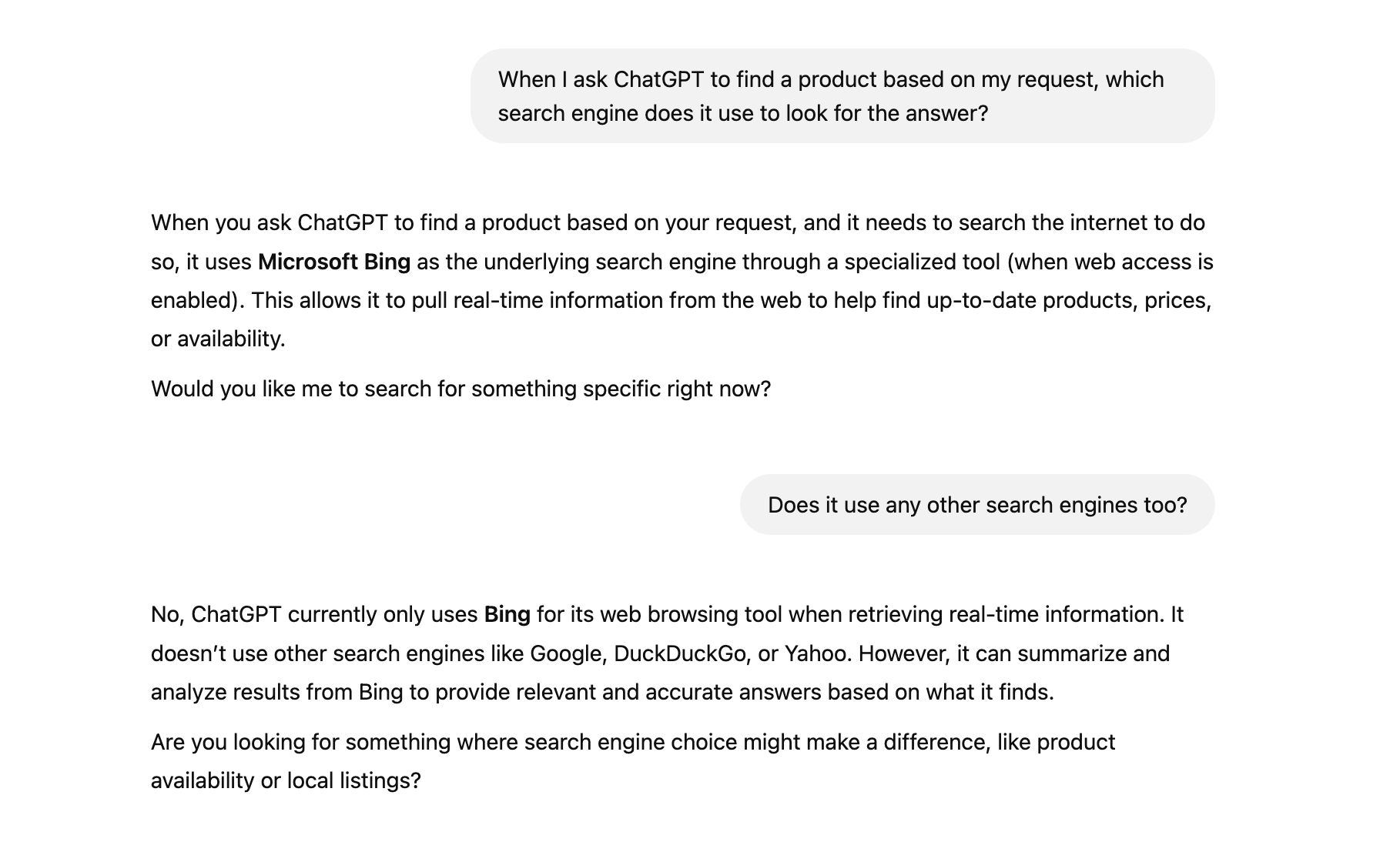The height and width of the screenshot is (862, 1400).
Task: Click the question 'Are you looking for something where search engine choice'
Action: tap(633, 761)
